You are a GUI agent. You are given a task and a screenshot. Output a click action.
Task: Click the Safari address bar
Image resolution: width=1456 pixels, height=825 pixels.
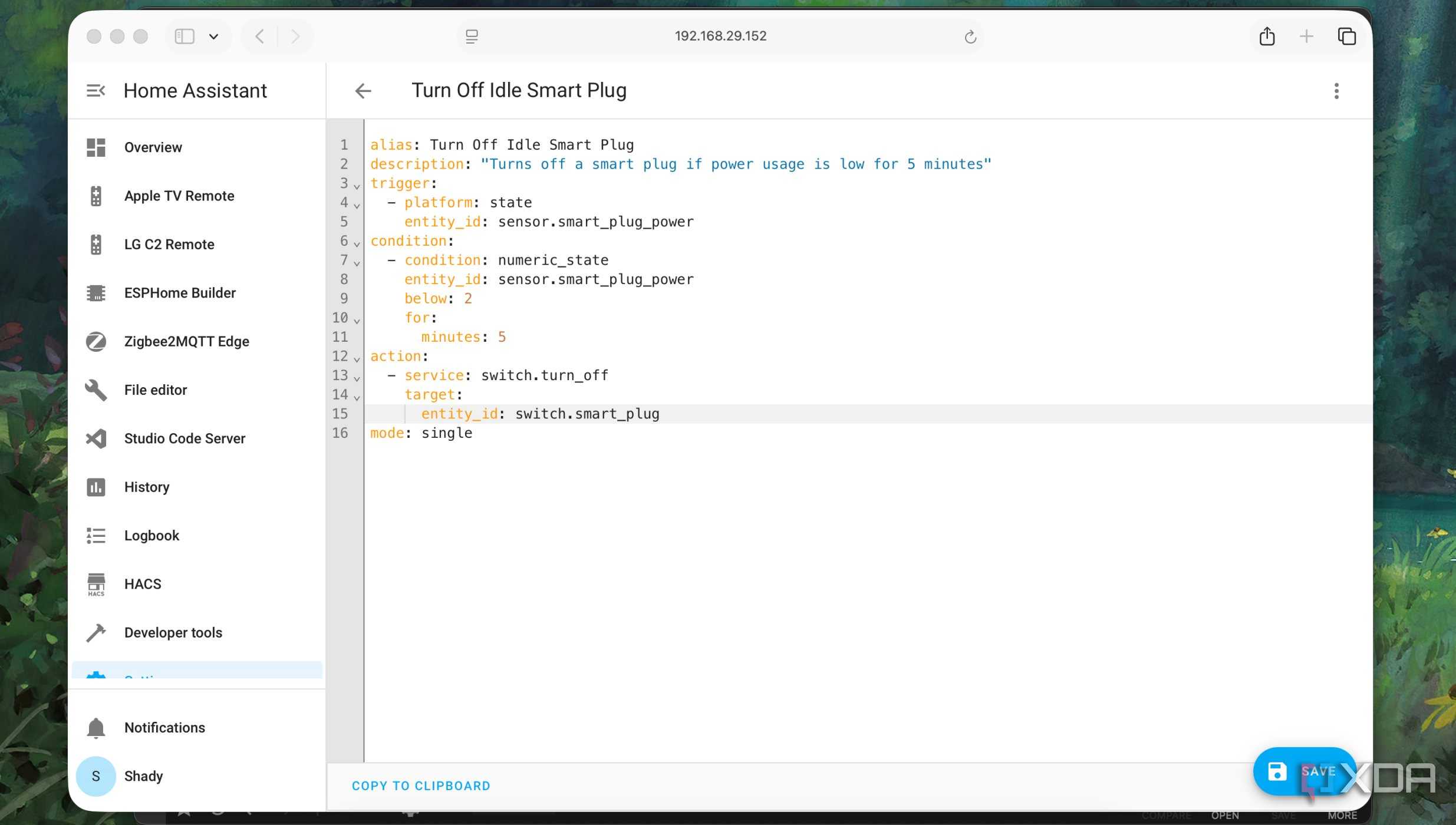pyautogui.click(x=720, y=36)
